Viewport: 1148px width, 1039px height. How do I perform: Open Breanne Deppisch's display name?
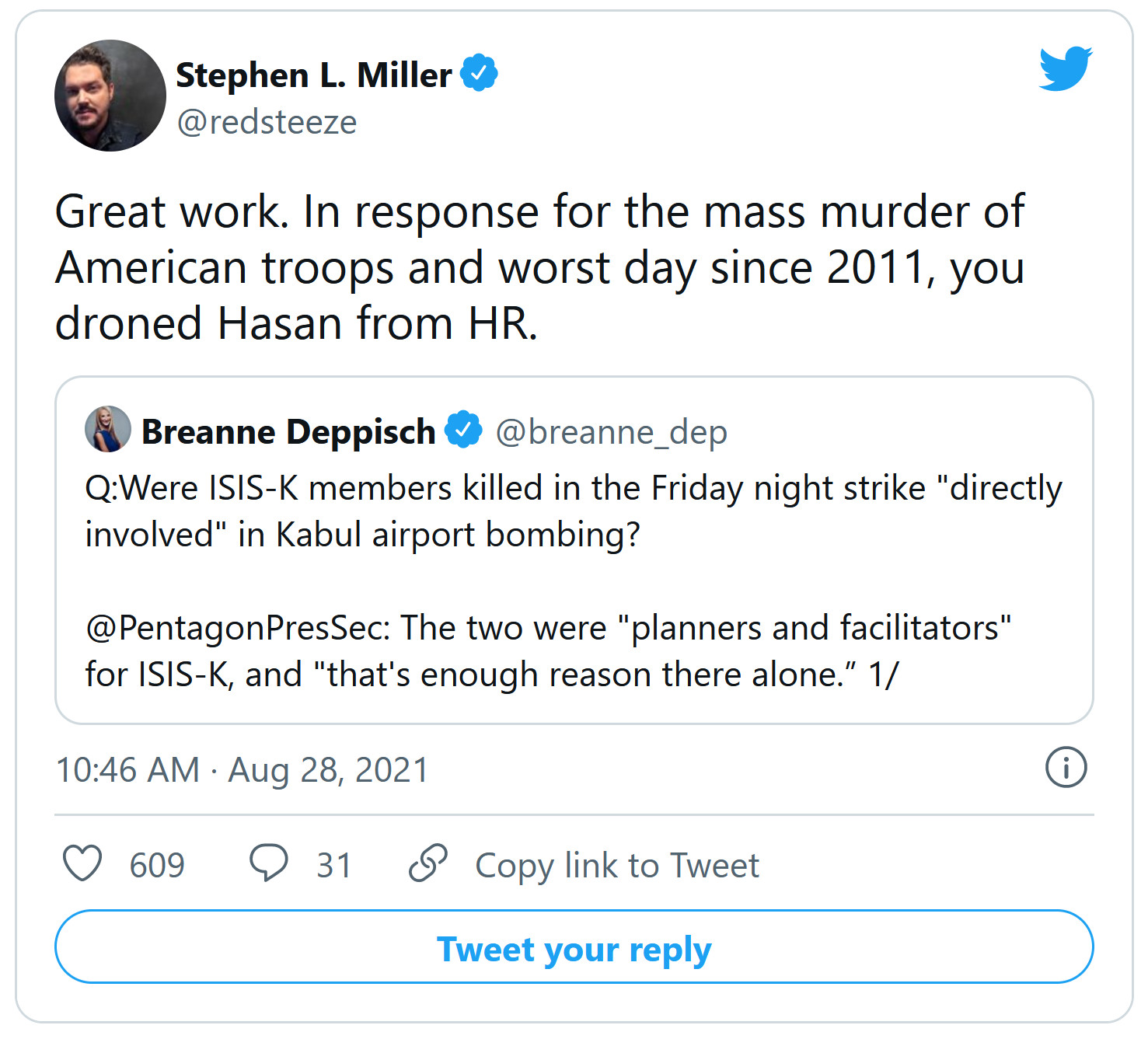point(288,431)
